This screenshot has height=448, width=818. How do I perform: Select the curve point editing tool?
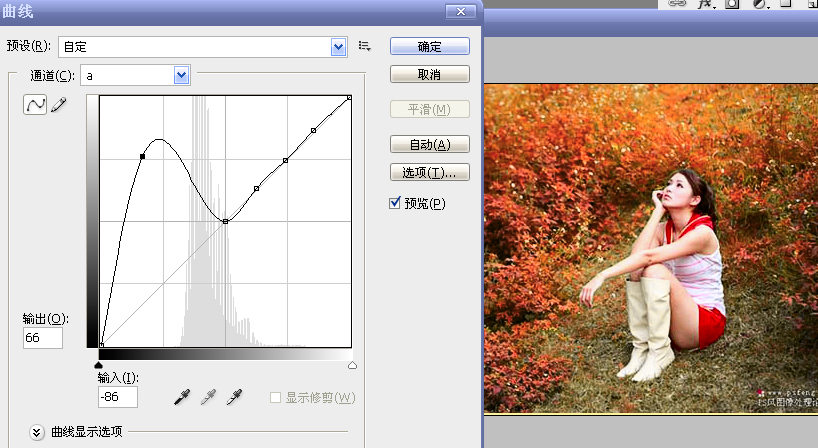pyautogui.click(x=35, y=104)
